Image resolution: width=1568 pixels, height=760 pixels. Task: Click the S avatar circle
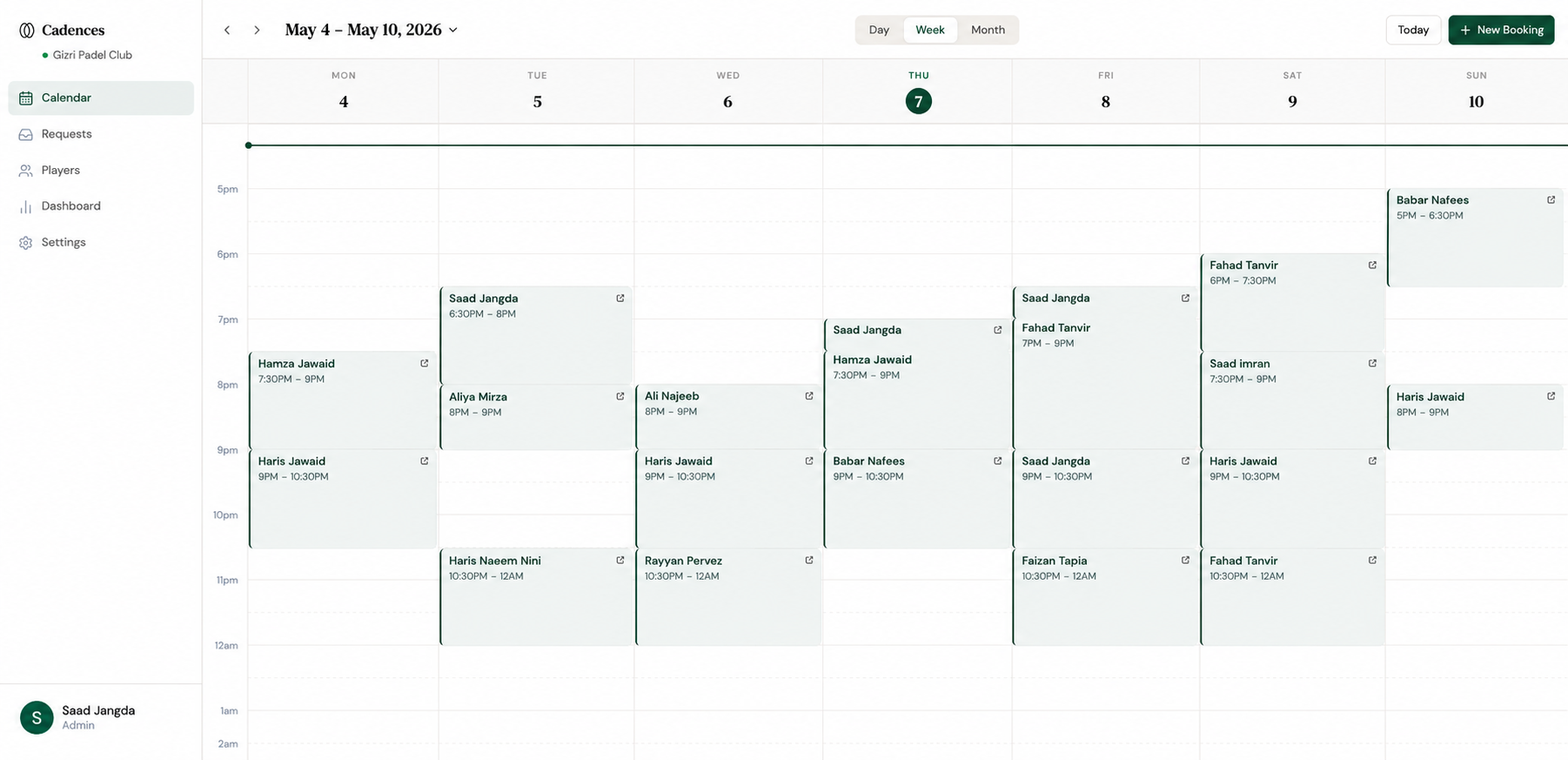click(x=37, y=717)
